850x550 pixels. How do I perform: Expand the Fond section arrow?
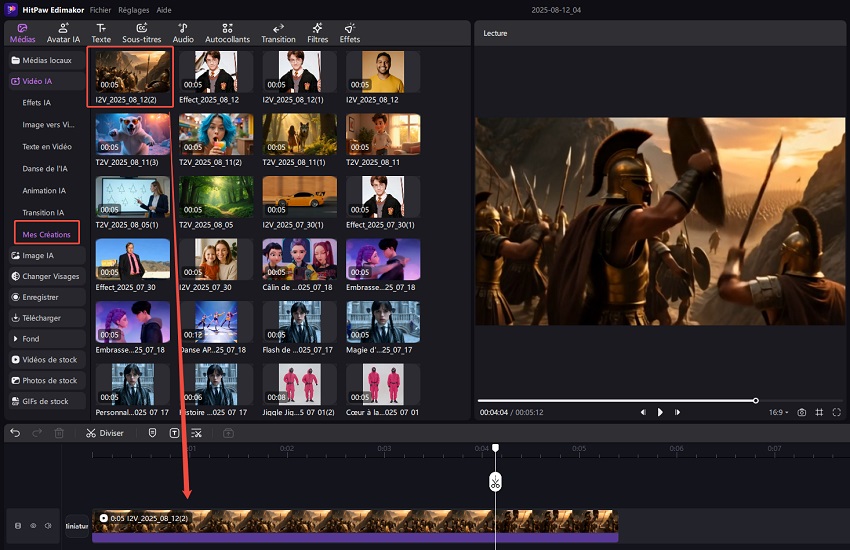15,339
